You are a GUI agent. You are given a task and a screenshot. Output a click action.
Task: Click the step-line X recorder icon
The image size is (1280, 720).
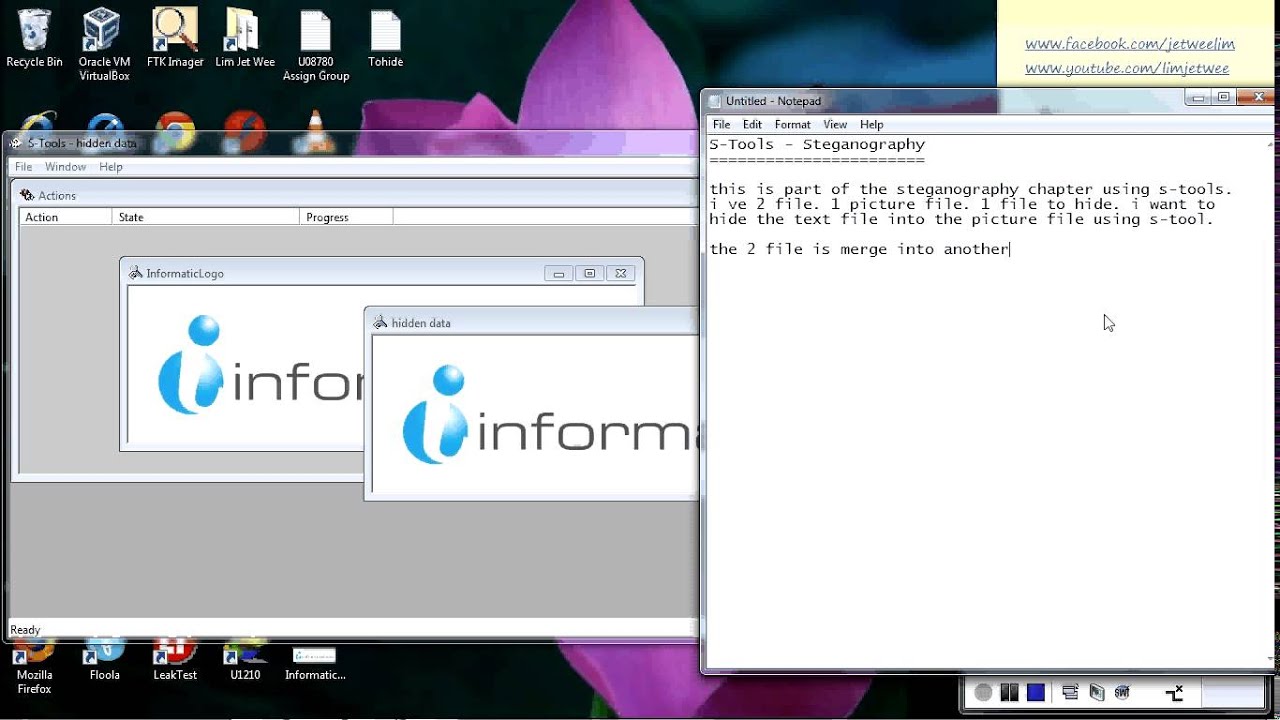coord(1175,692)
